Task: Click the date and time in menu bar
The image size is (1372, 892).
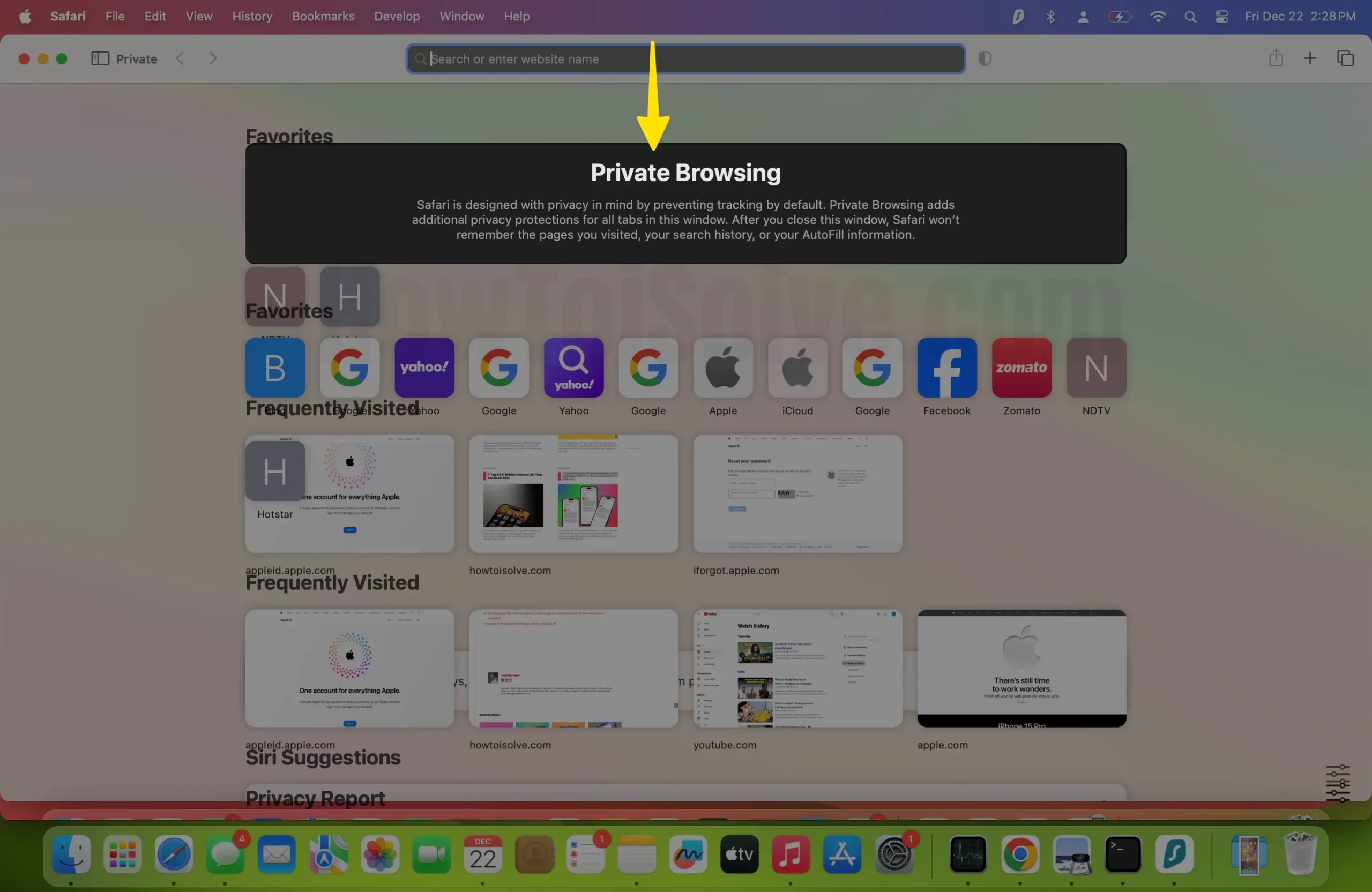Action: click(1300, 16)
